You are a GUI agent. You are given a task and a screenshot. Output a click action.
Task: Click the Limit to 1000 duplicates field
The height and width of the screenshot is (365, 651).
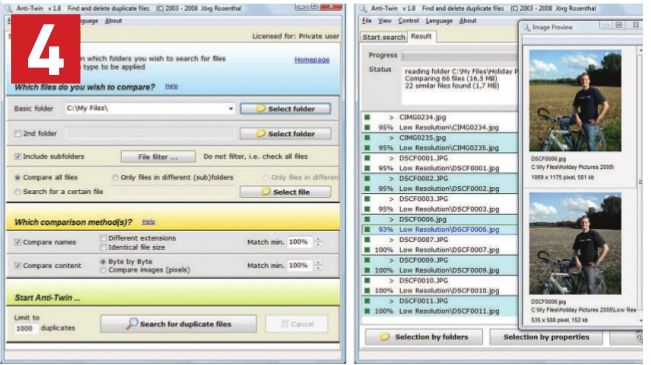tap(26, 328)
